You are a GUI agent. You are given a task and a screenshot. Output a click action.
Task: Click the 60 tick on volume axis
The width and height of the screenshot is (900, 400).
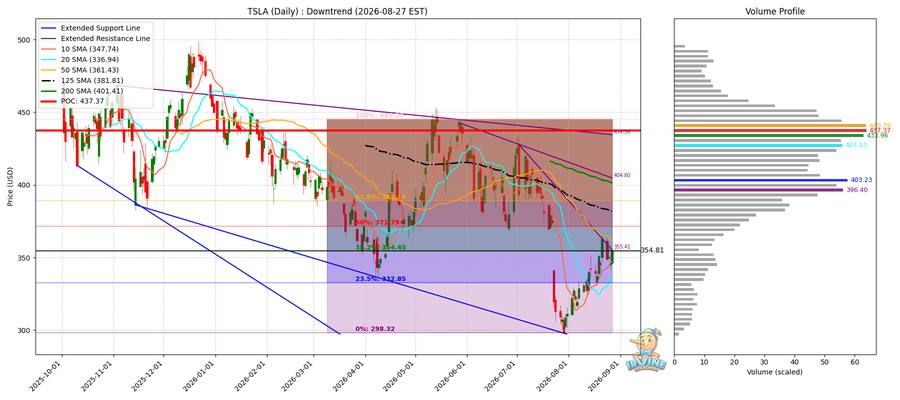[855, 362]
